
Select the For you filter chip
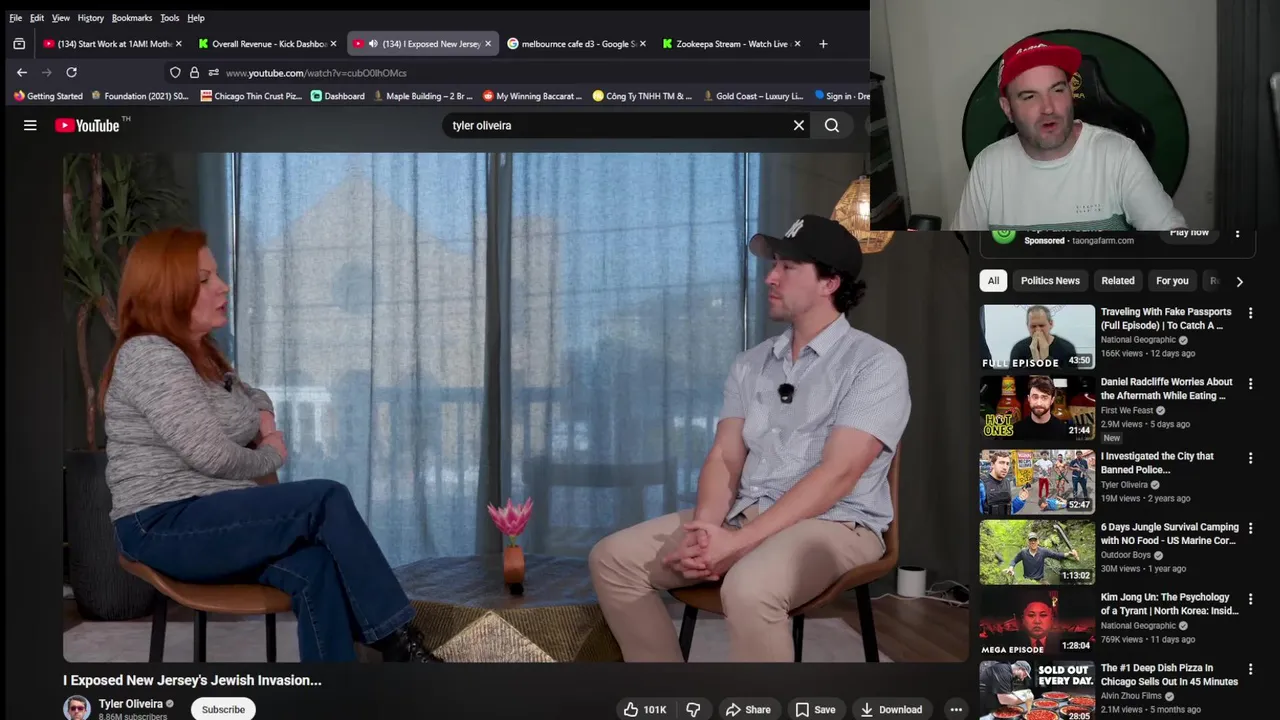[1172, 281]
